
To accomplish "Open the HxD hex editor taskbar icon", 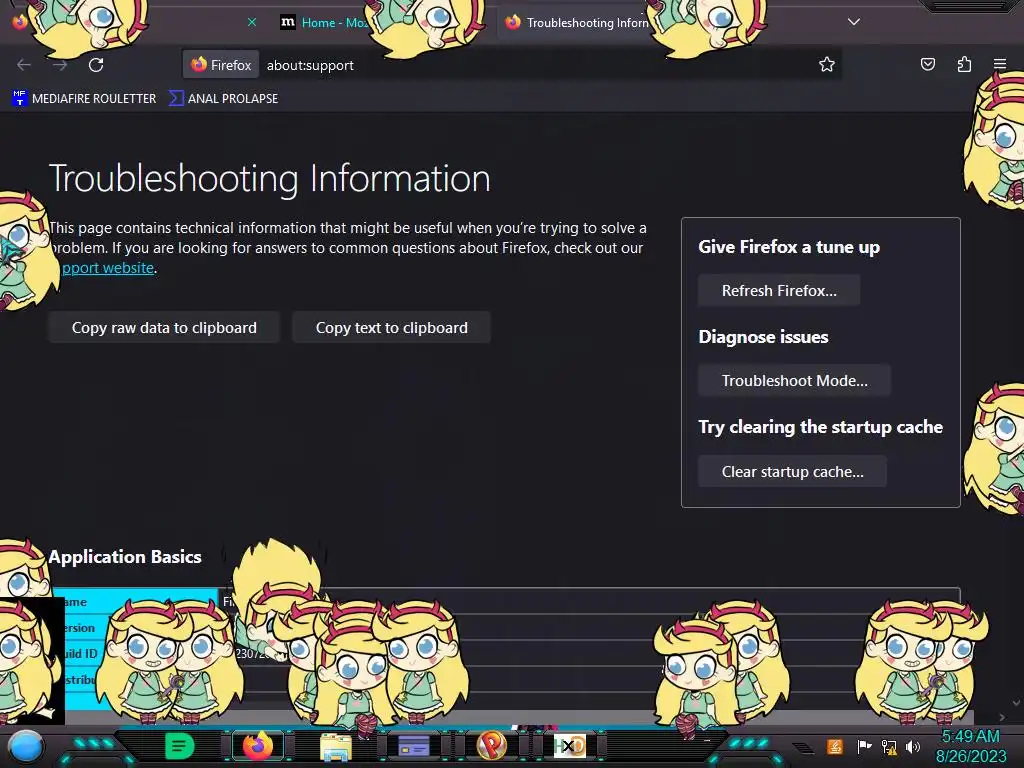I will click(569, 746).
